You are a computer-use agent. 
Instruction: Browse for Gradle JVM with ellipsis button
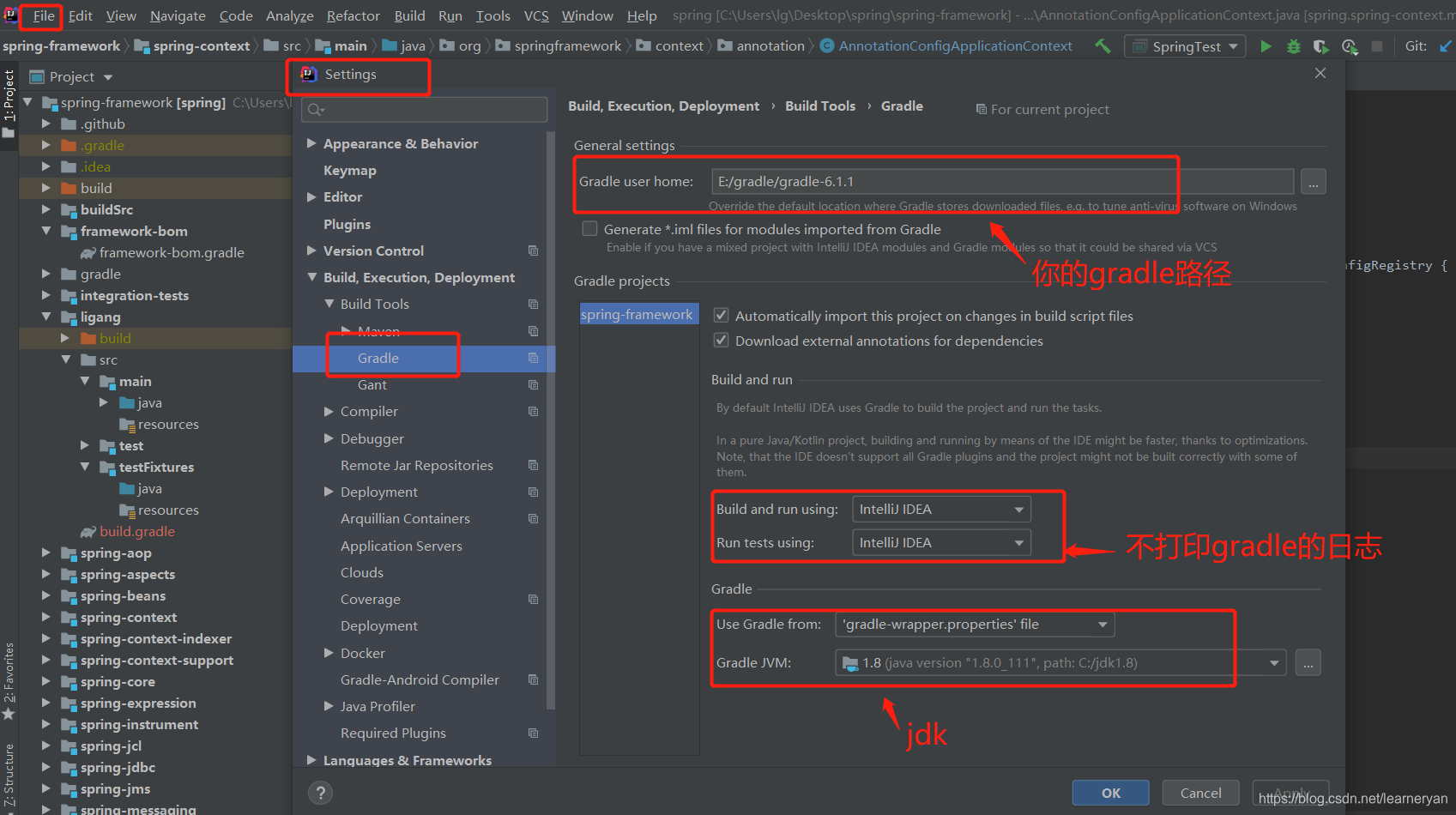click(1308, 663)
